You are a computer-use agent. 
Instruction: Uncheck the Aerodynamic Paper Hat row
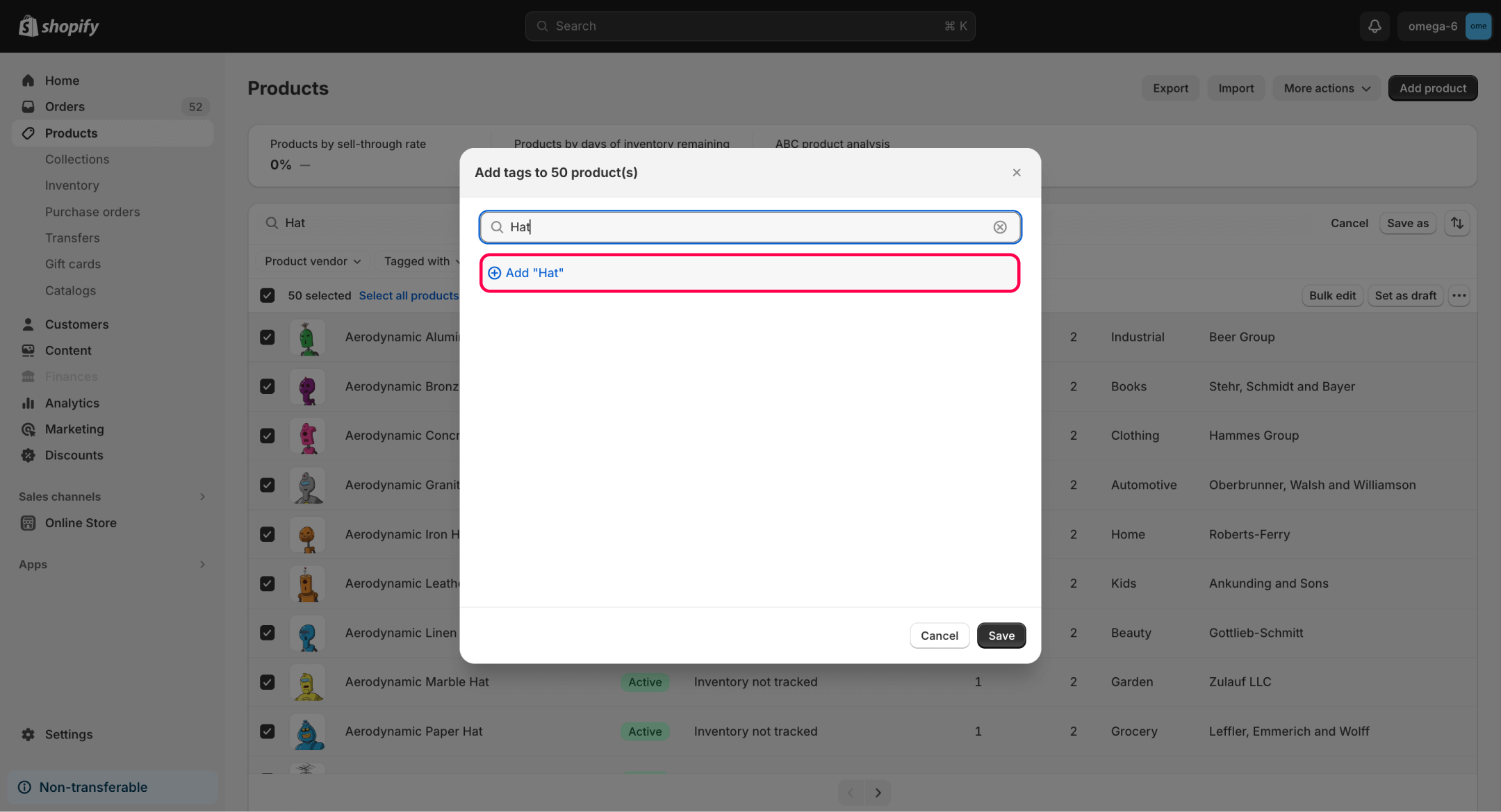268,731
